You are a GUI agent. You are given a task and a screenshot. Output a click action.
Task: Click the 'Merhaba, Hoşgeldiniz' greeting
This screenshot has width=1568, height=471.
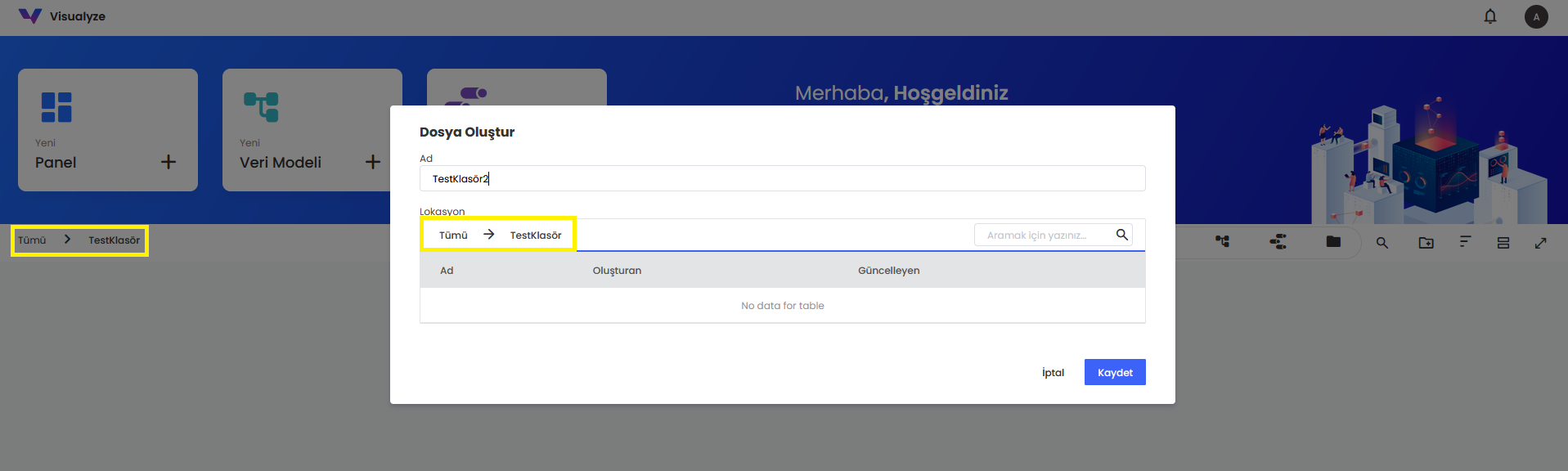[x=901, y=93]
